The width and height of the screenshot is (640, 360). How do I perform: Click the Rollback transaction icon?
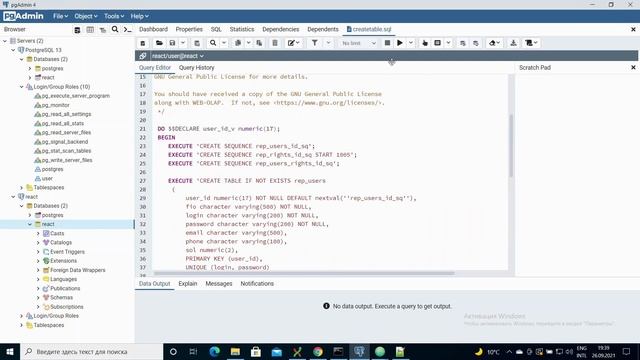pos(476,43)
